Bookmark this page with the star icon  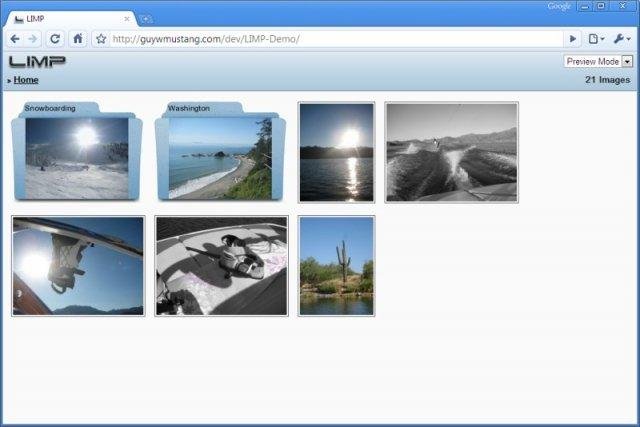(101, 39)
